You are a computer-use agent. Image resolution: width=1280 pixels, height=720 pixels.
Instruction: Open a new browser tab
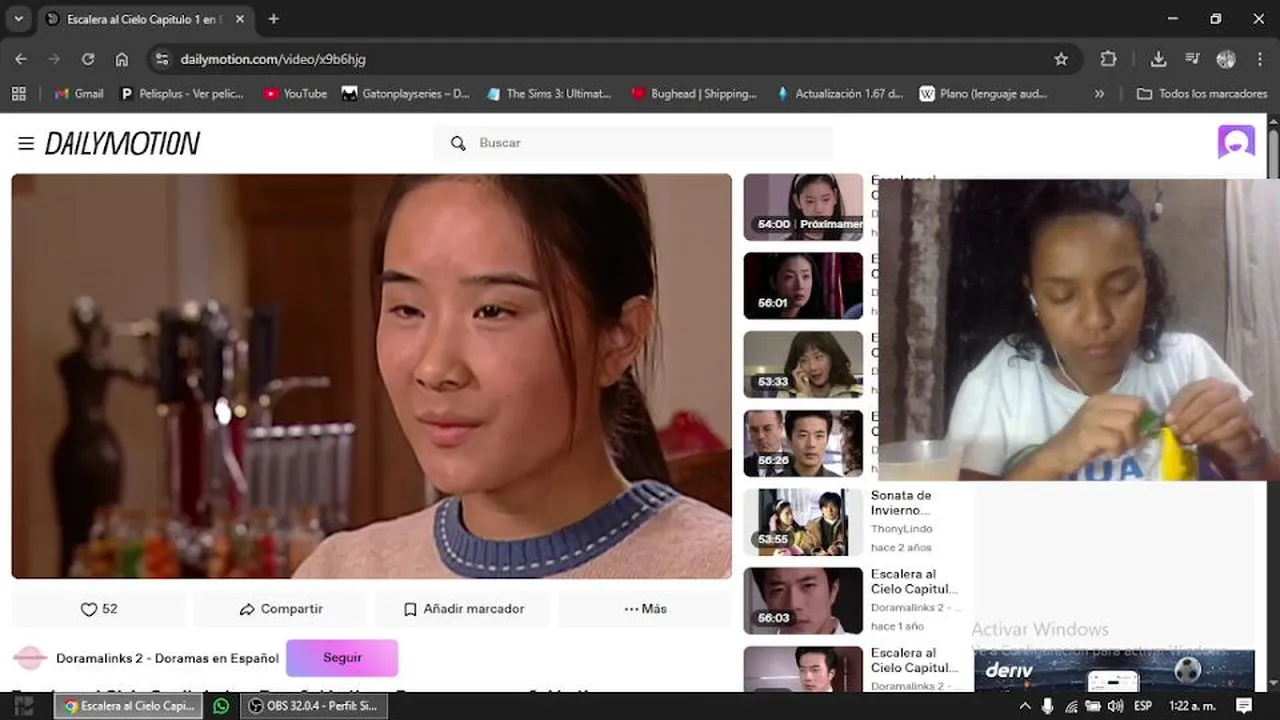pos(273,19)
